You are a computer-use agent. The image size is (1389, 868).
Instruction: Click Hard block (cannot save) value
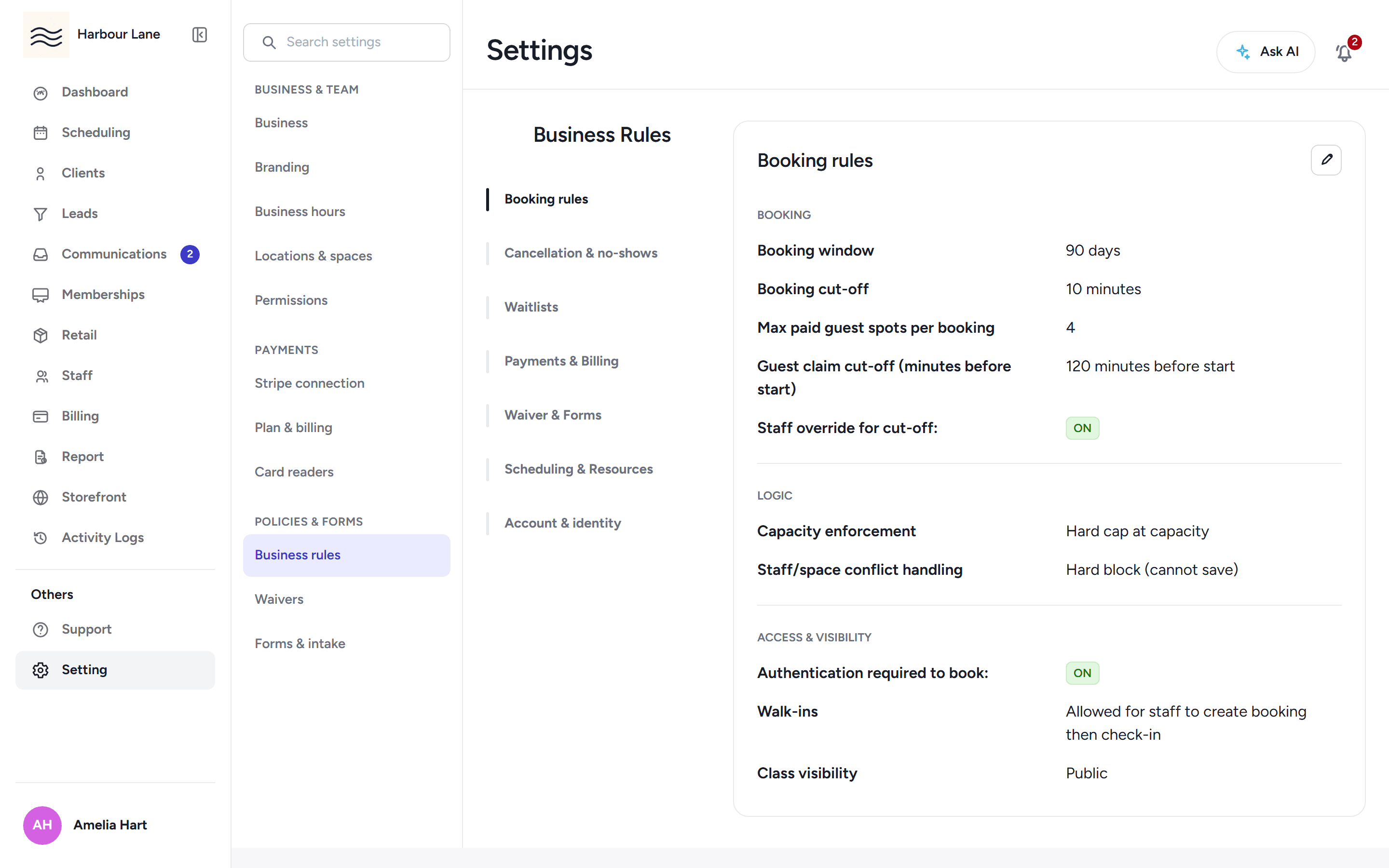point(1152,570)
